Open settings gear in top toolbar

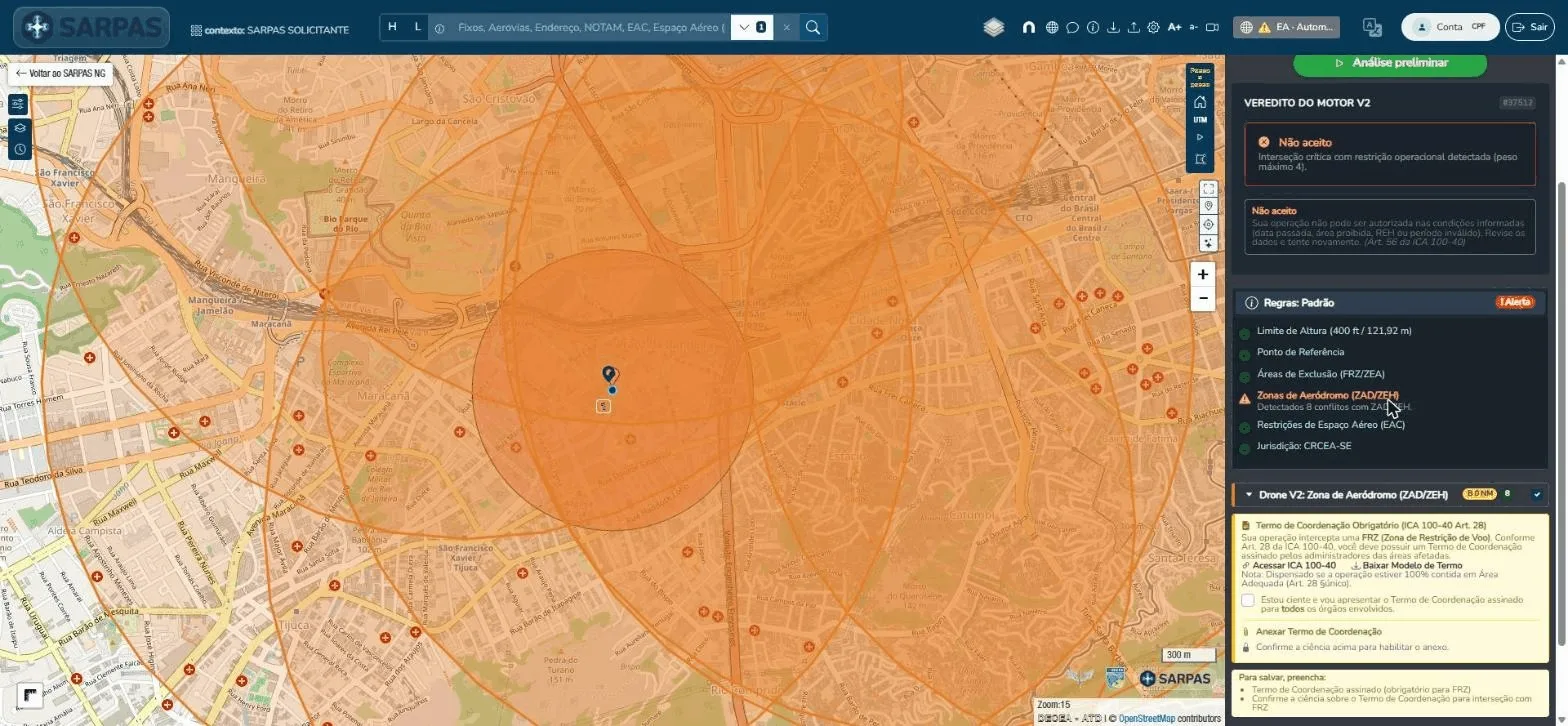pyautogui.click(x=1153, y=28)
